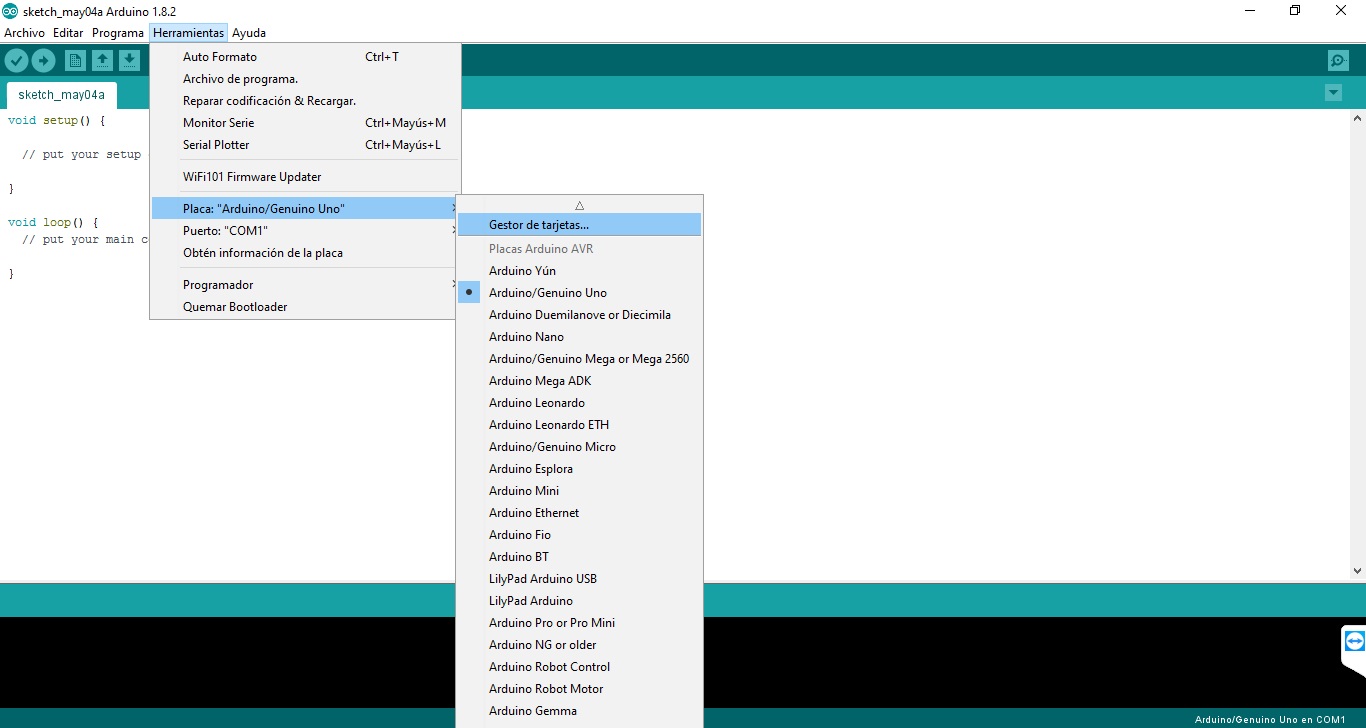Image resolution: width=1366 pixels, height=728 pixels.
Task: Click the submenu scroll-up triangle
Action: pyautogui.click(x=580, y=204)
